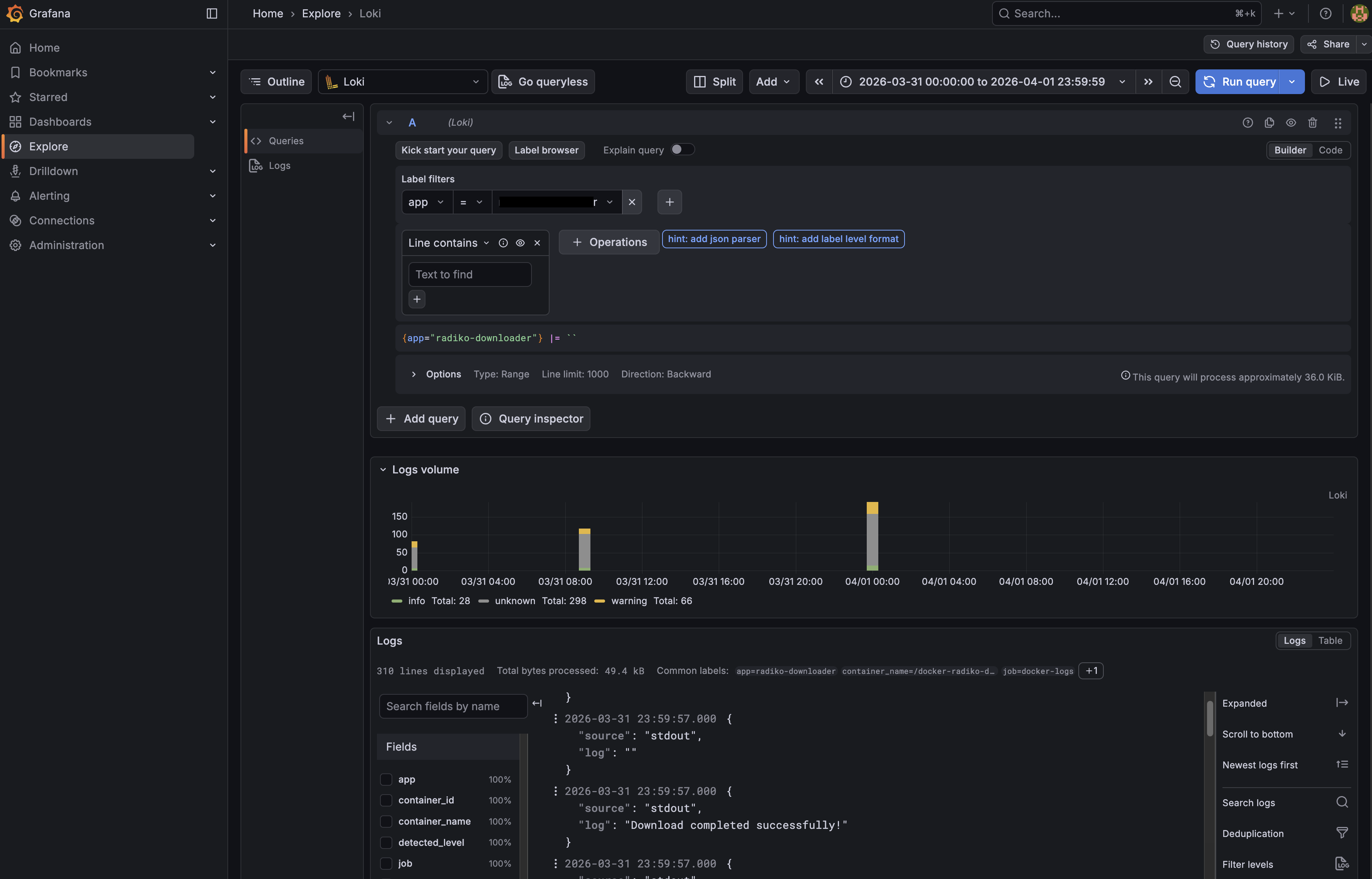
Task: Toggle the sidebar dock menu icon
Action: pos(212,13)
